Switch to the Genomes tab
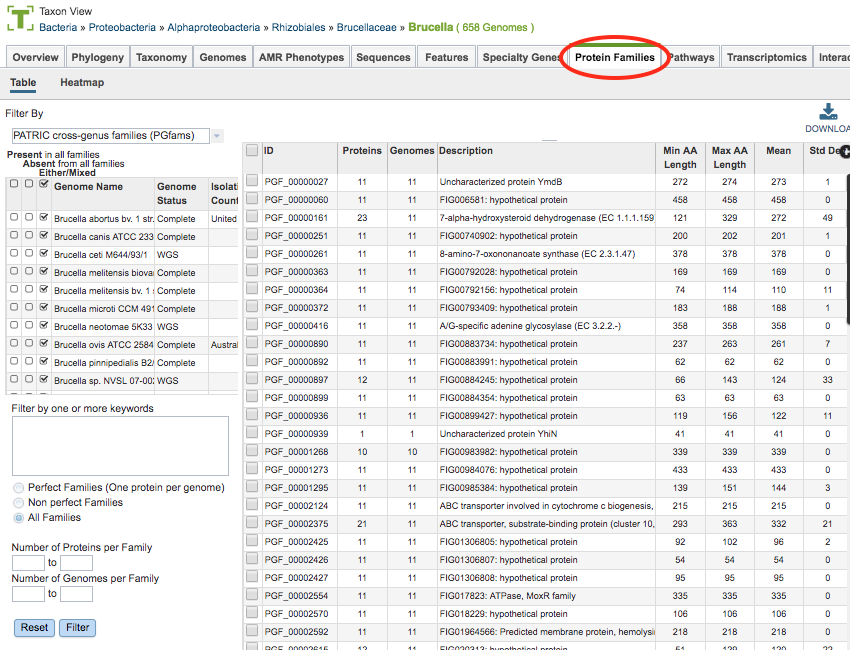Image resolution: width=850 pixels, height=650 pixels. (x=222, y=57)
